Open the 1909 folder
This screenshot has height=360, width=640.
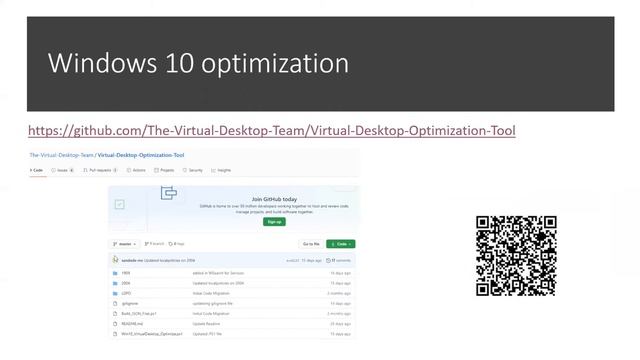tap(126, 273)
